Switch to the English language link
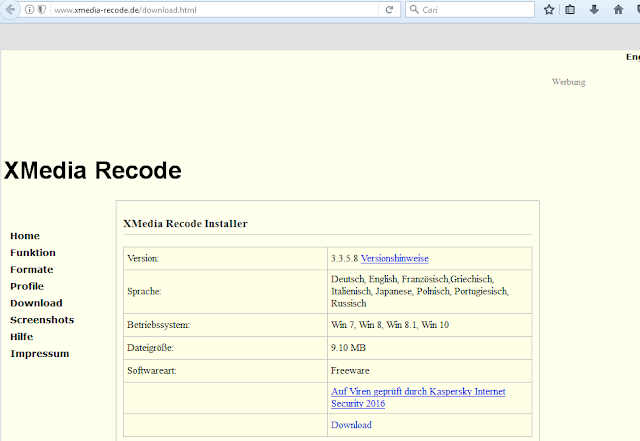 click(x=633, y=57)
